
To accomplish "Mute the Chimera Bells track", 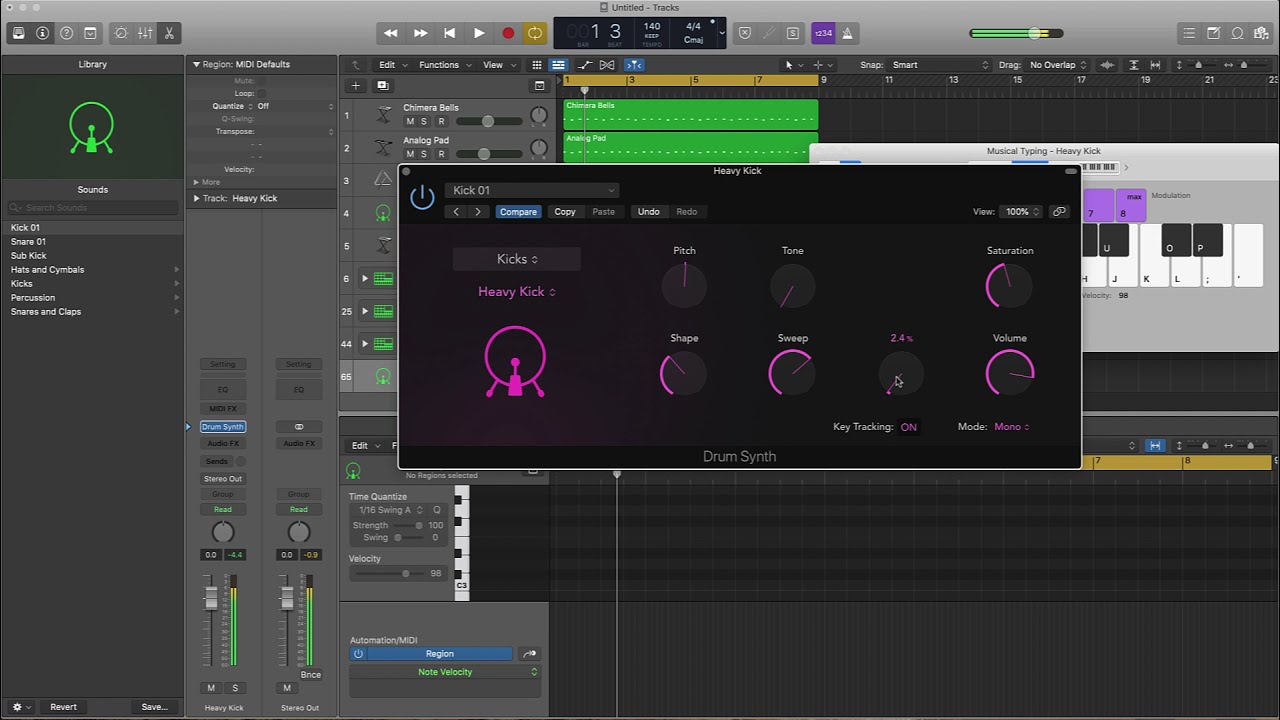I will (x=409, y=121).
